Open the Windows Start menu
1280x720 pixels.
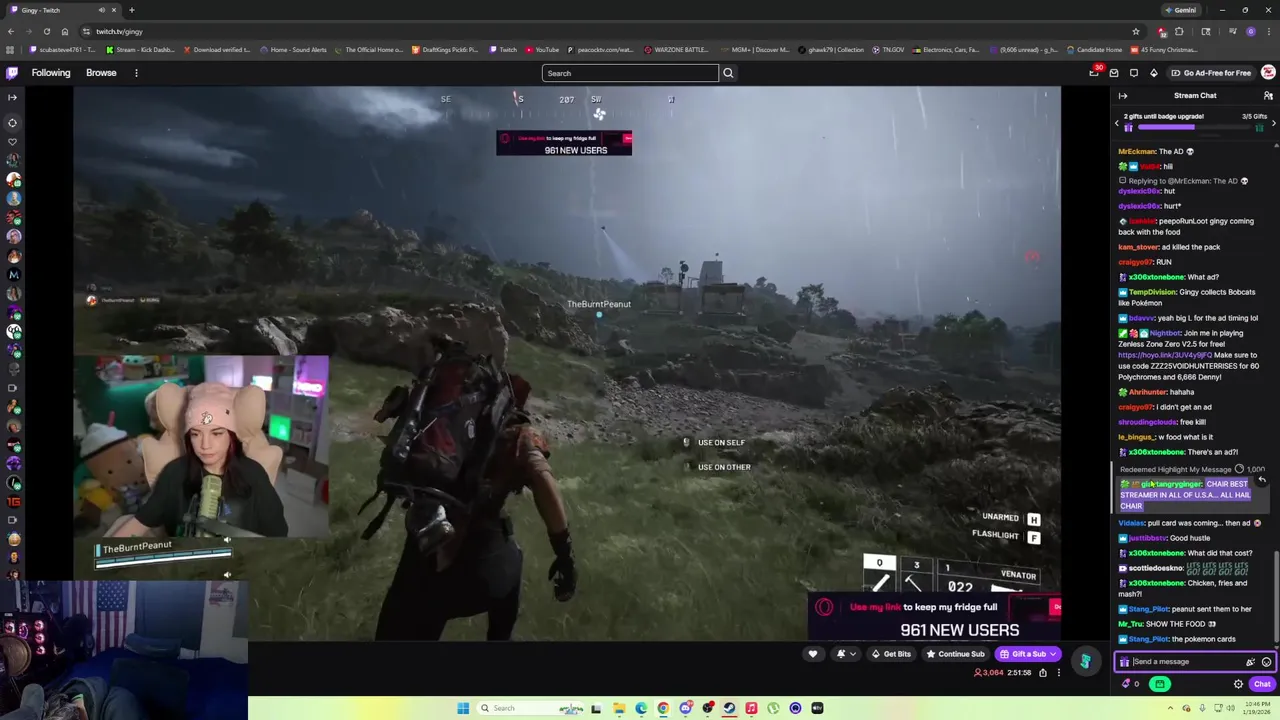[463, 708]
